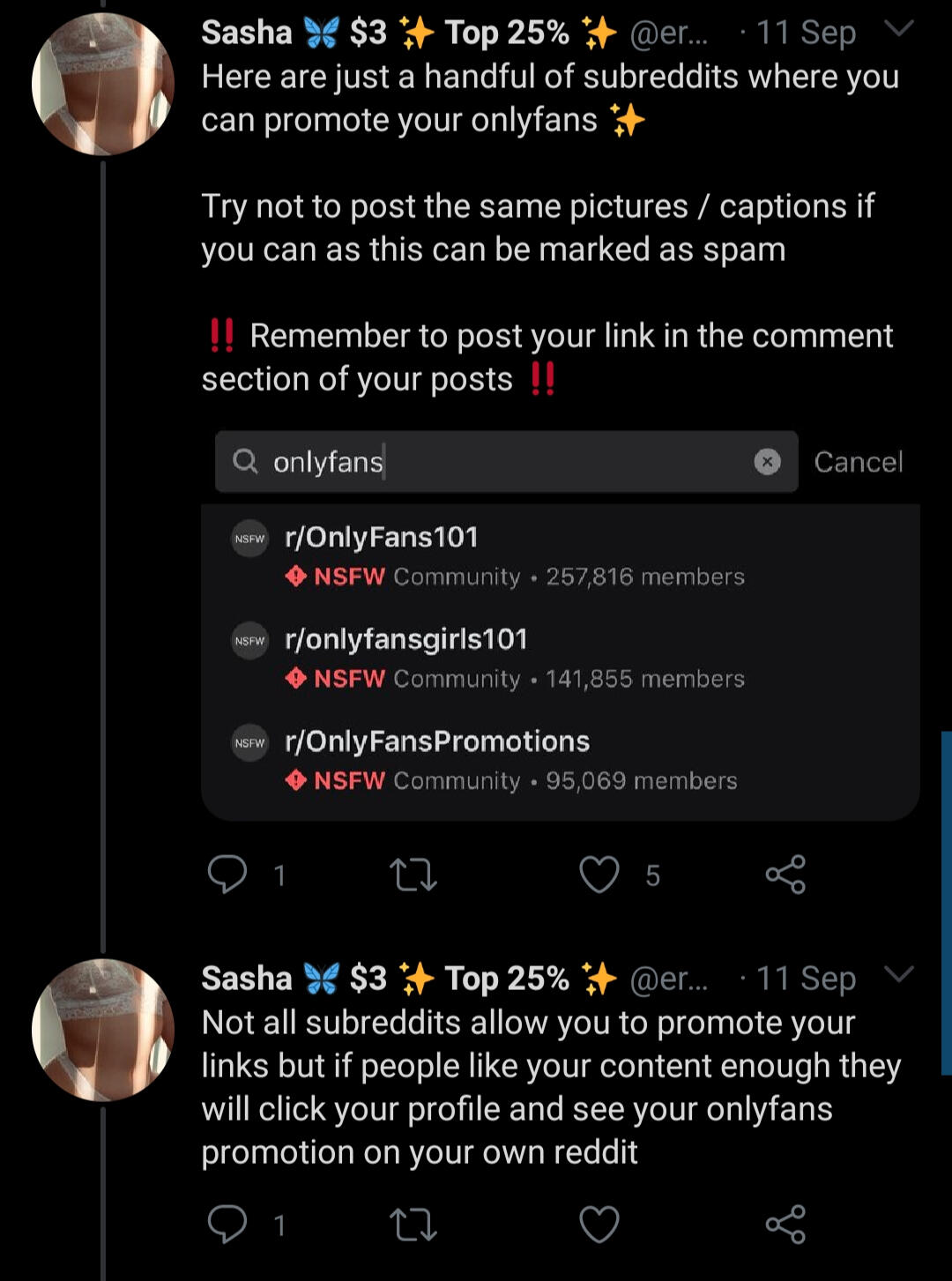Tap the magnifier icon in search bar
This screenshot has height=1281, width=952.
tap(245, 461)
